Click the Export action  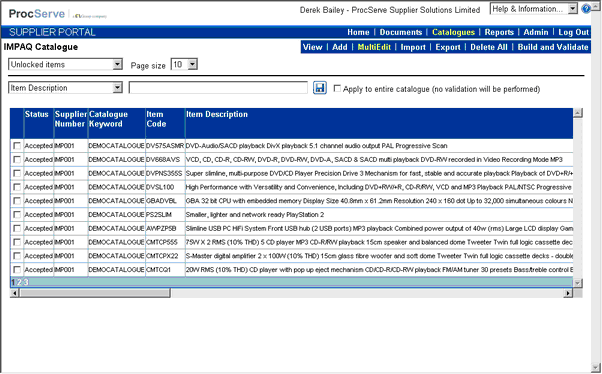pyautogui.click(x=448, y=47)
